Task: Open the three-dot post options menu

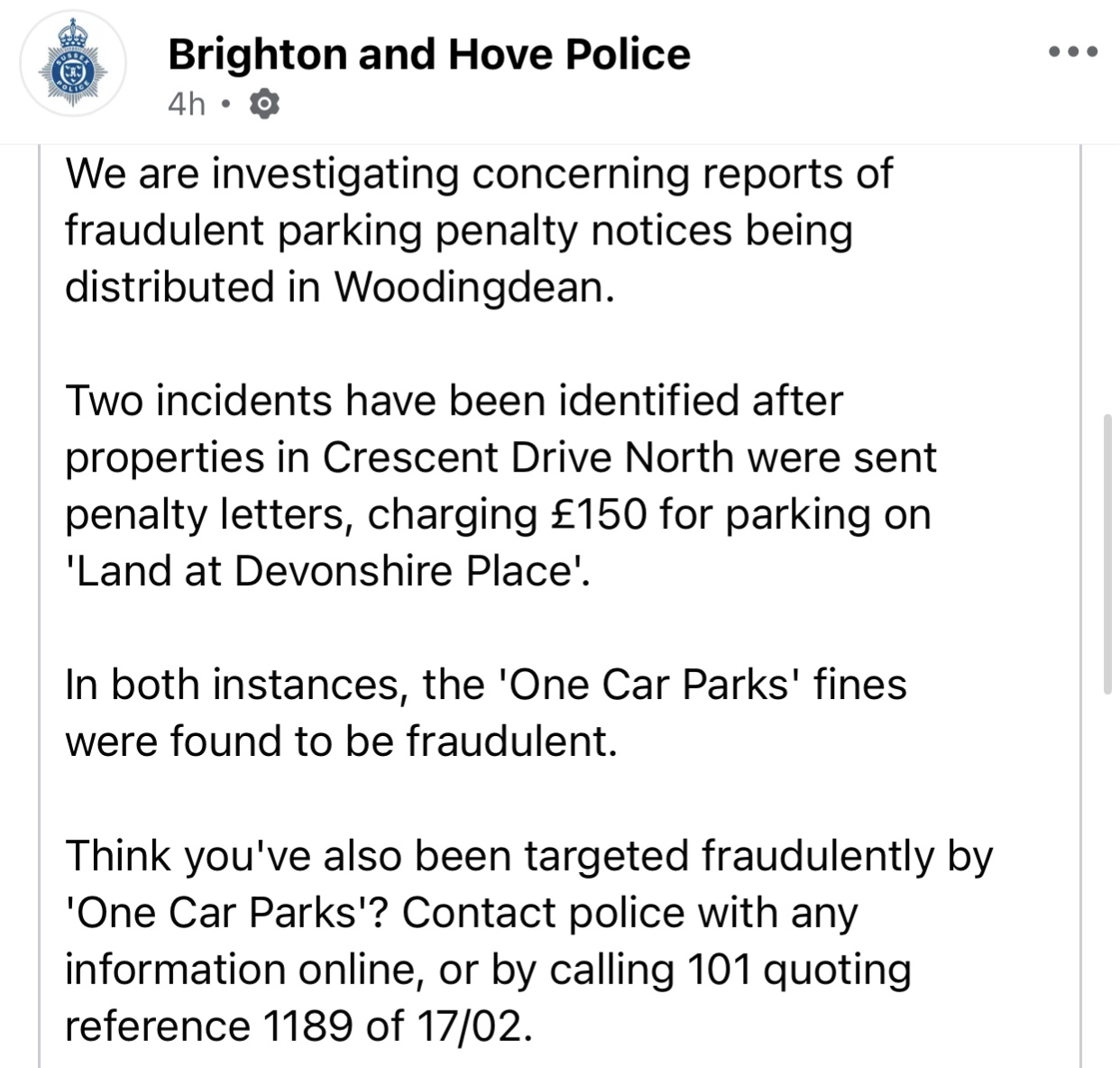Action: point(1073,51)
